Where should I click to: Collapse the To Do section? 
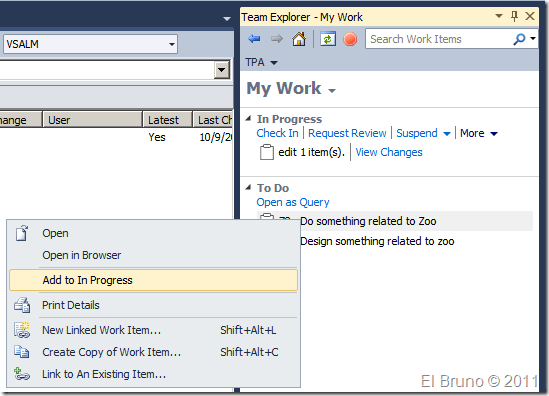pyautogui.click(x=248, y=188)
